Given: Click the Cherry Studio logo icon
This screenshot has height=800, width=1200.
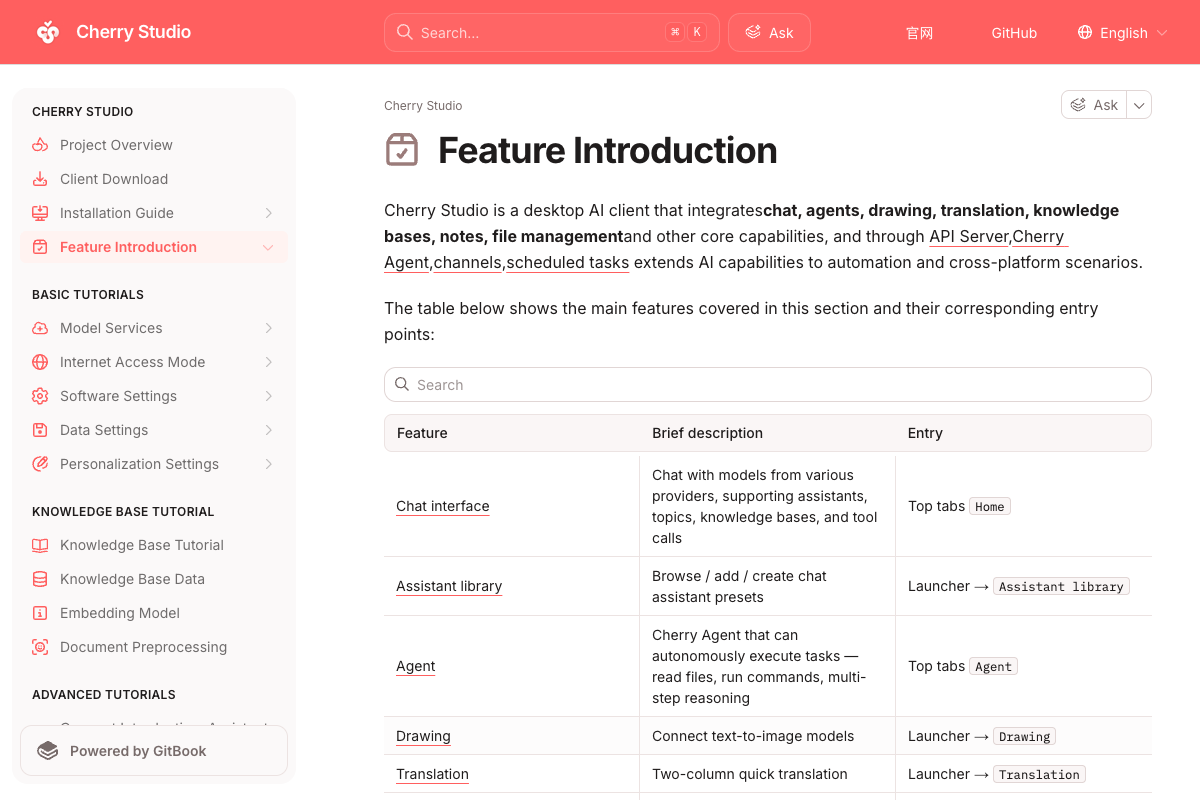Looking at the screenshot, I should pyautogui.click(x=48, y=32).
